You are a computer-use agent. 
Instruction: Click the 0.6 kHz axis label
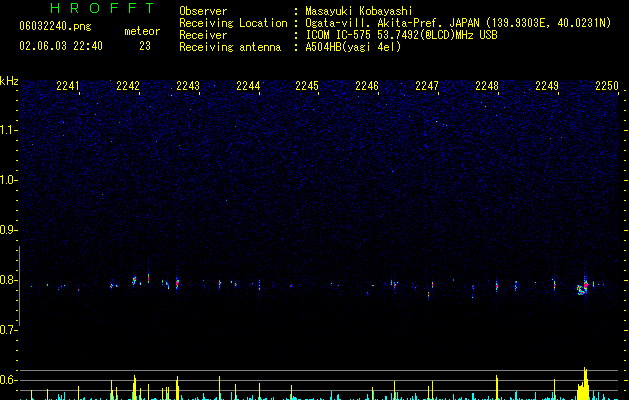9,380
